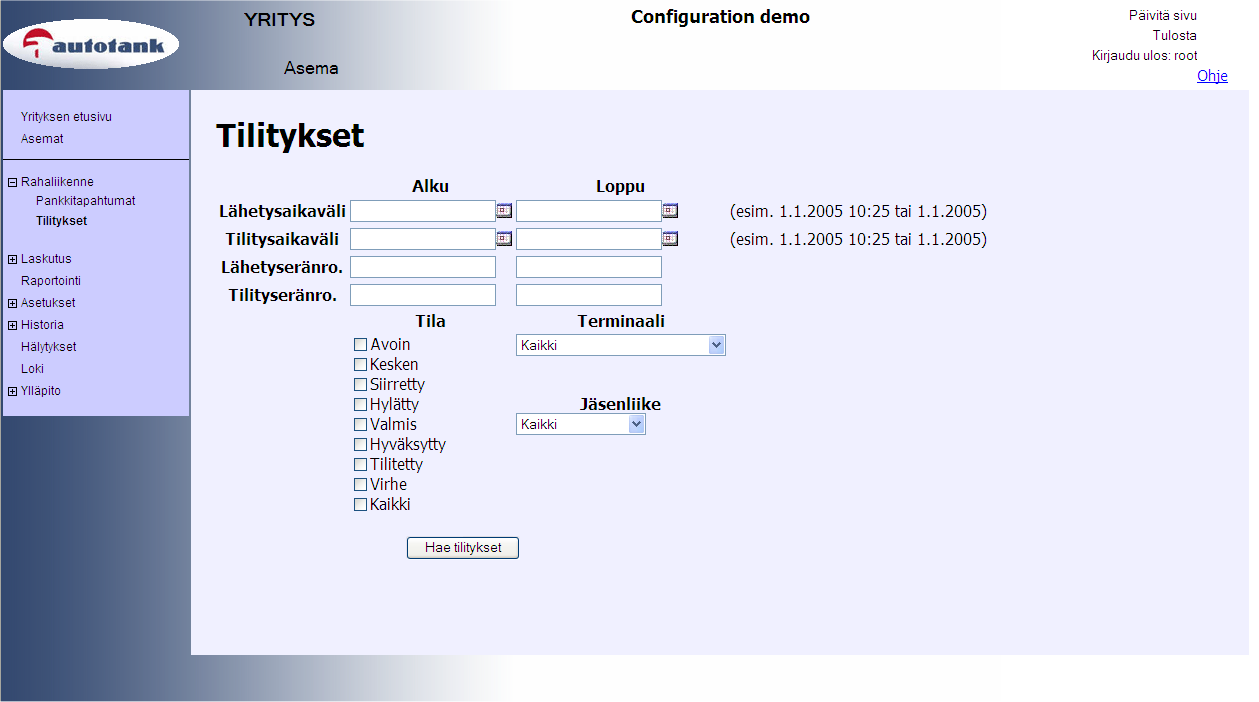Viewport: 1259px width, 702px height.
Task: Click Hae tilitykset button
Action: pyautogui.click(x=463, y=548)
